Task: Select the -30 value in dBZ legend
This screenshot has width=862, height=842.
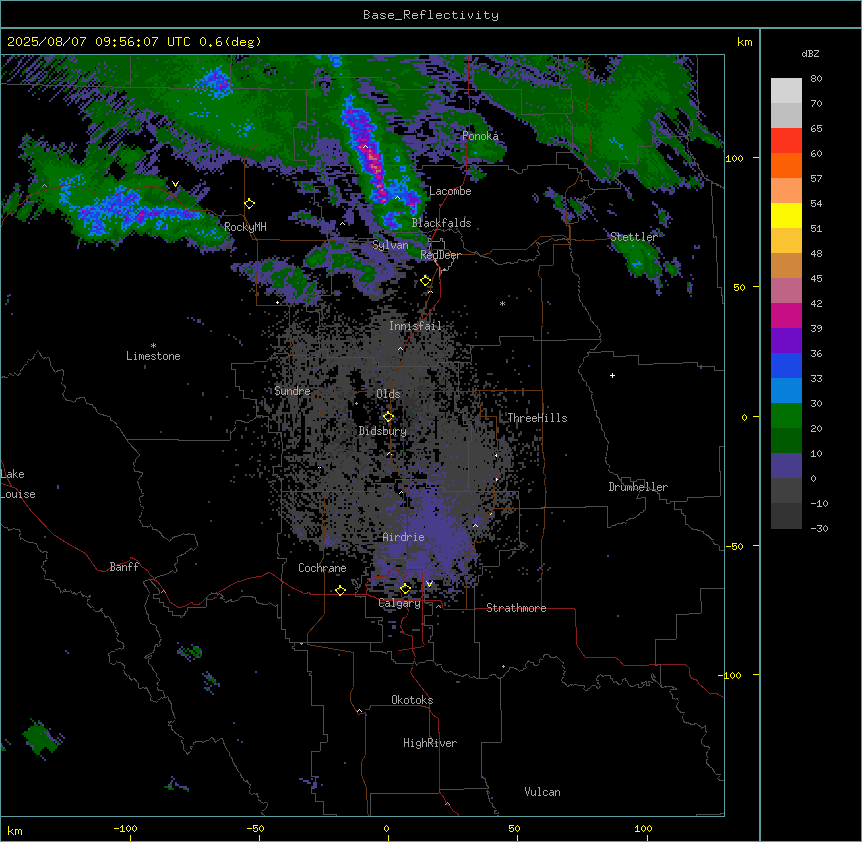Action: pos(819,528)
